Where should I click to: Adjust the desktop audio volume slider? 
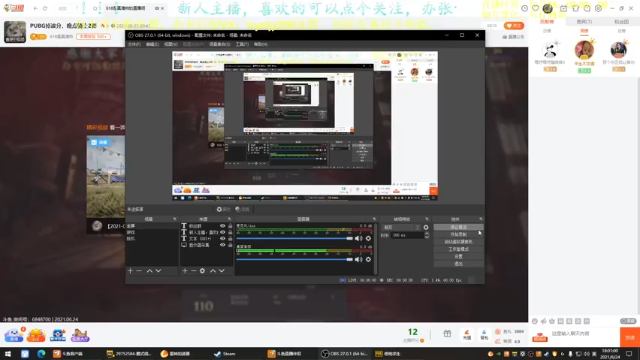click(x=294, y=259)
